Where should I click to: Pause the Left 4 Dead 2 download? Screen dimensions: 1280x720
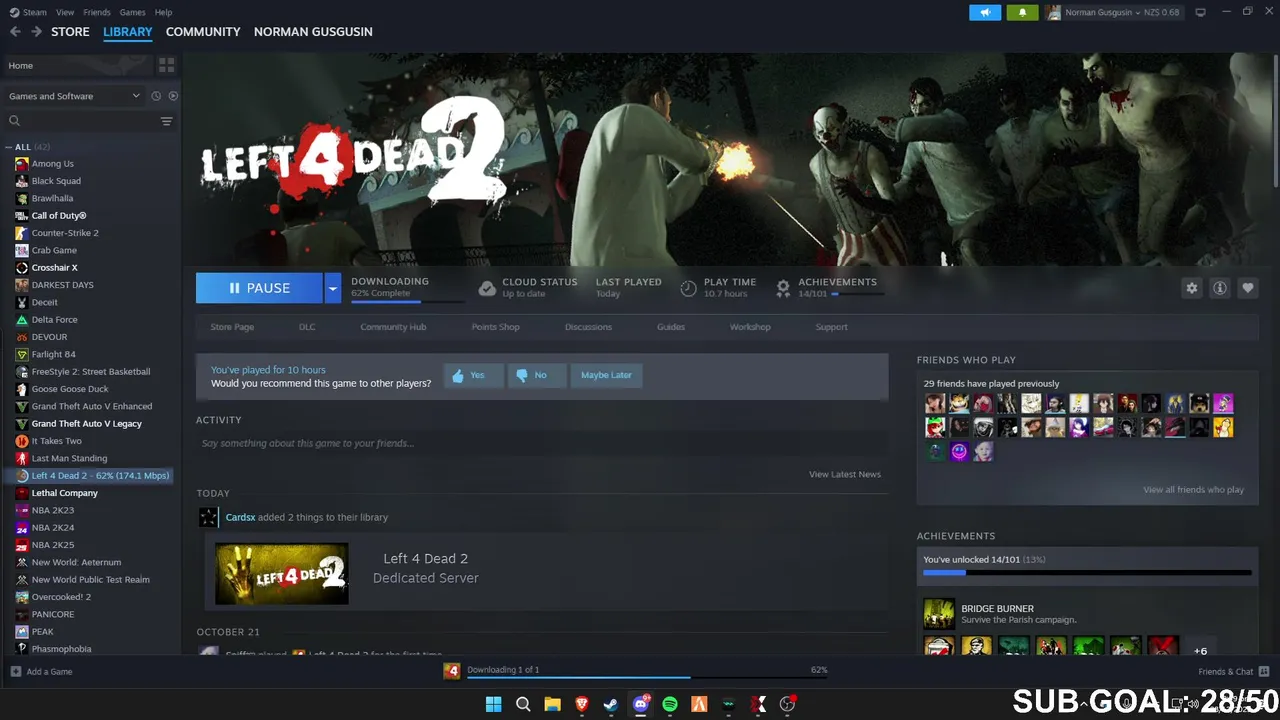(259, 288)
